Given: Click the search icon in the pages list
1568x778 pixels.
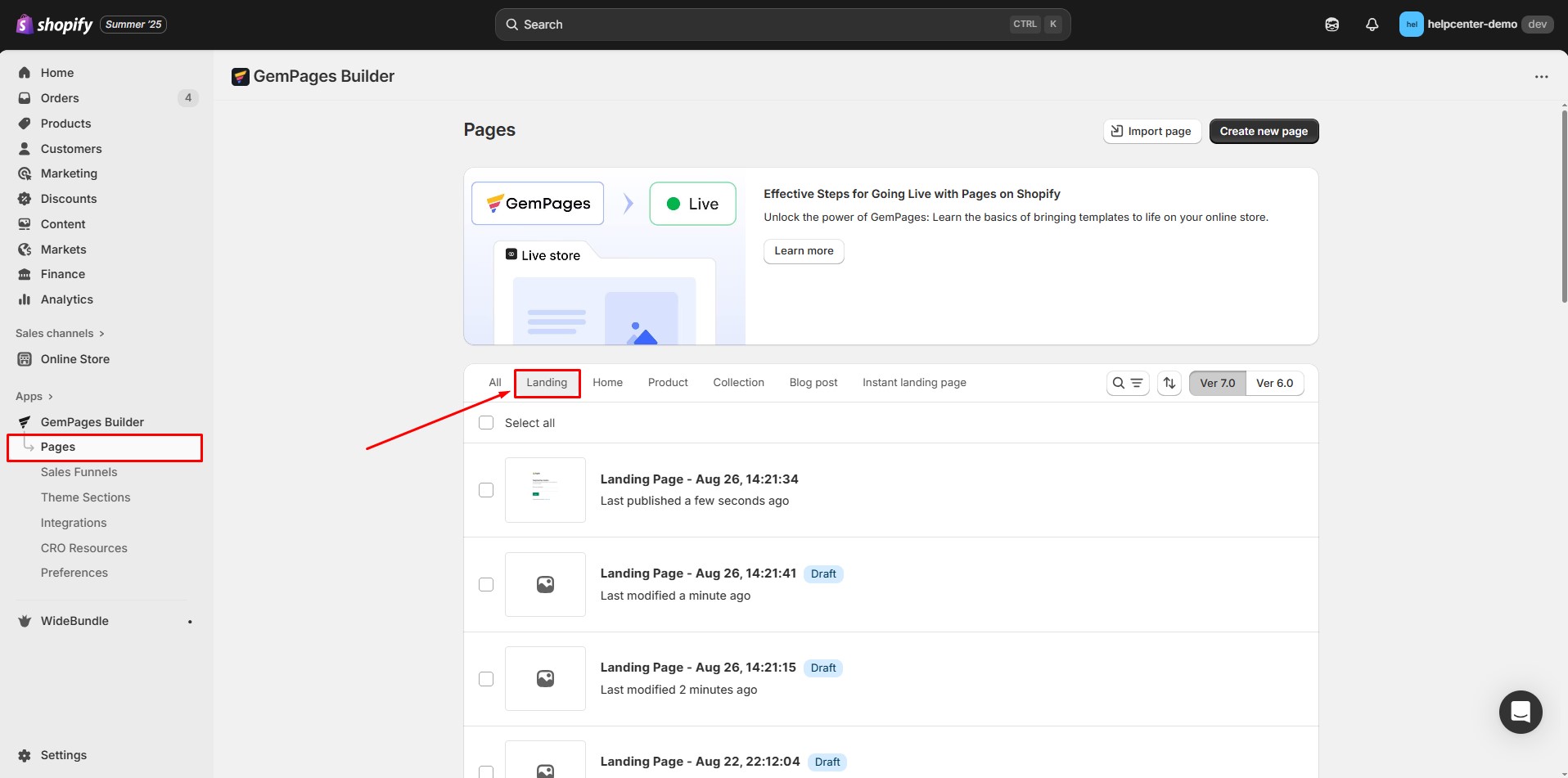Looking at the screenshot, I should click(1118, 382).
